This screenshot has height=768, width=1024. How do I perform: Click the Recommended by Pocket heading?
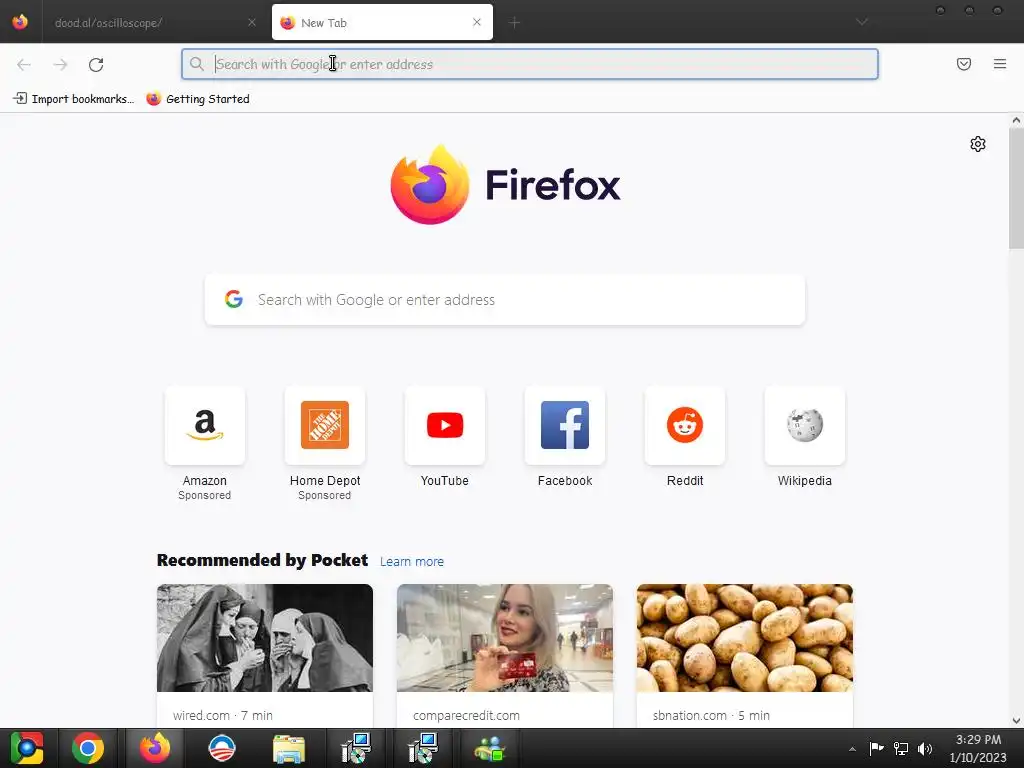pos(263,560)
